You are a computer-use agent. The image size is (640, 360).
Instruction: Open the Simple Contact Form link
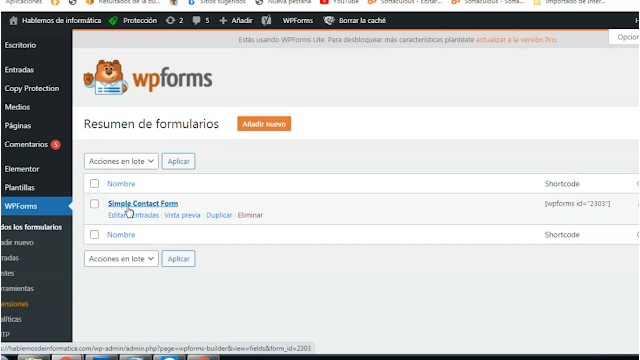(x=143, y=203)
